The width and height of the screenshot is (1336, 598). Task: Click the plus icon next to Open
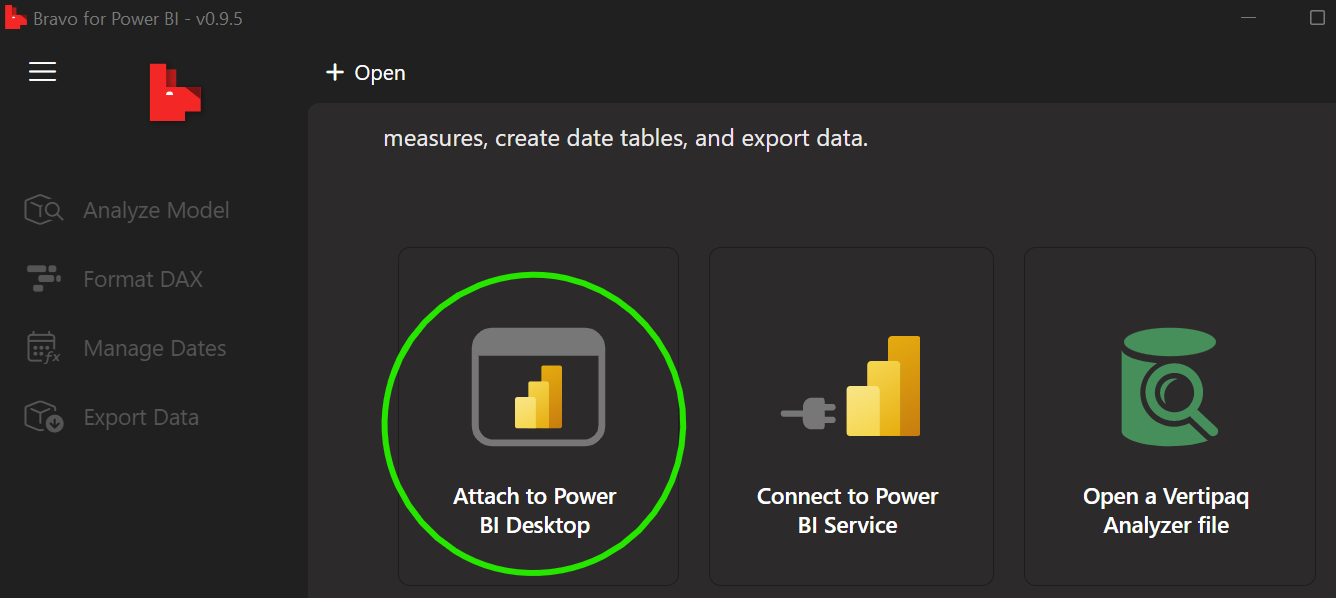335,71
